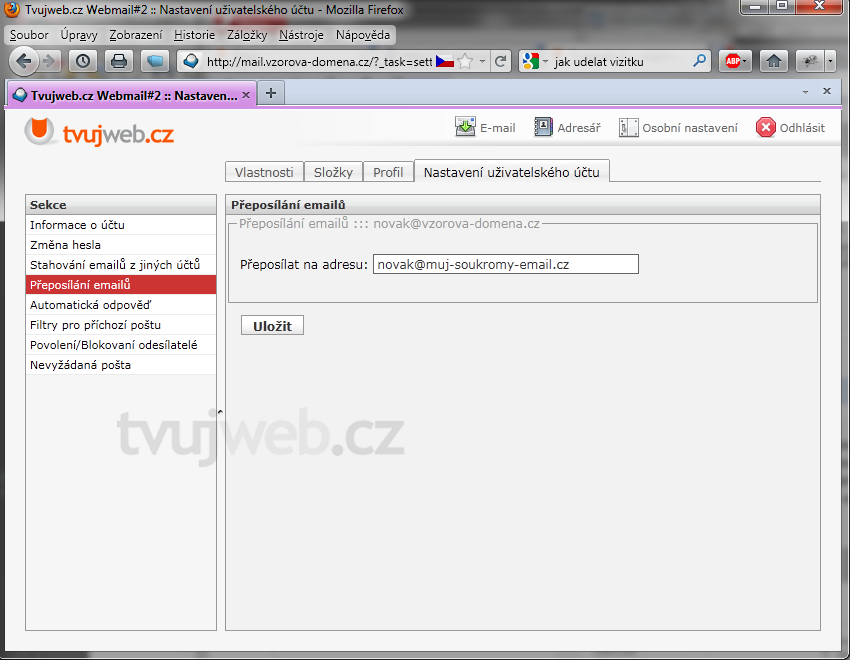Open E-mail inbox in webmail header
This screenshot has width=850, height=660.
point(485,128)
